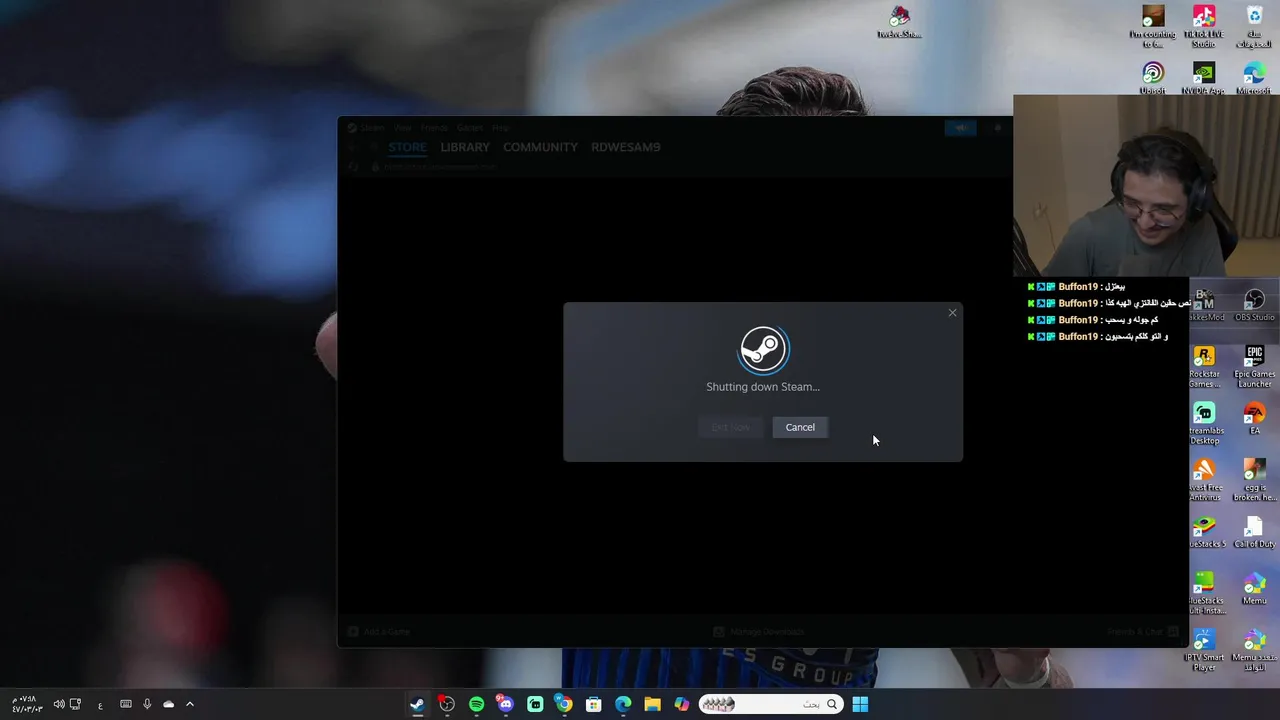
Task: Open Spotify from the taskbar
Action: [x=476, y=704]
